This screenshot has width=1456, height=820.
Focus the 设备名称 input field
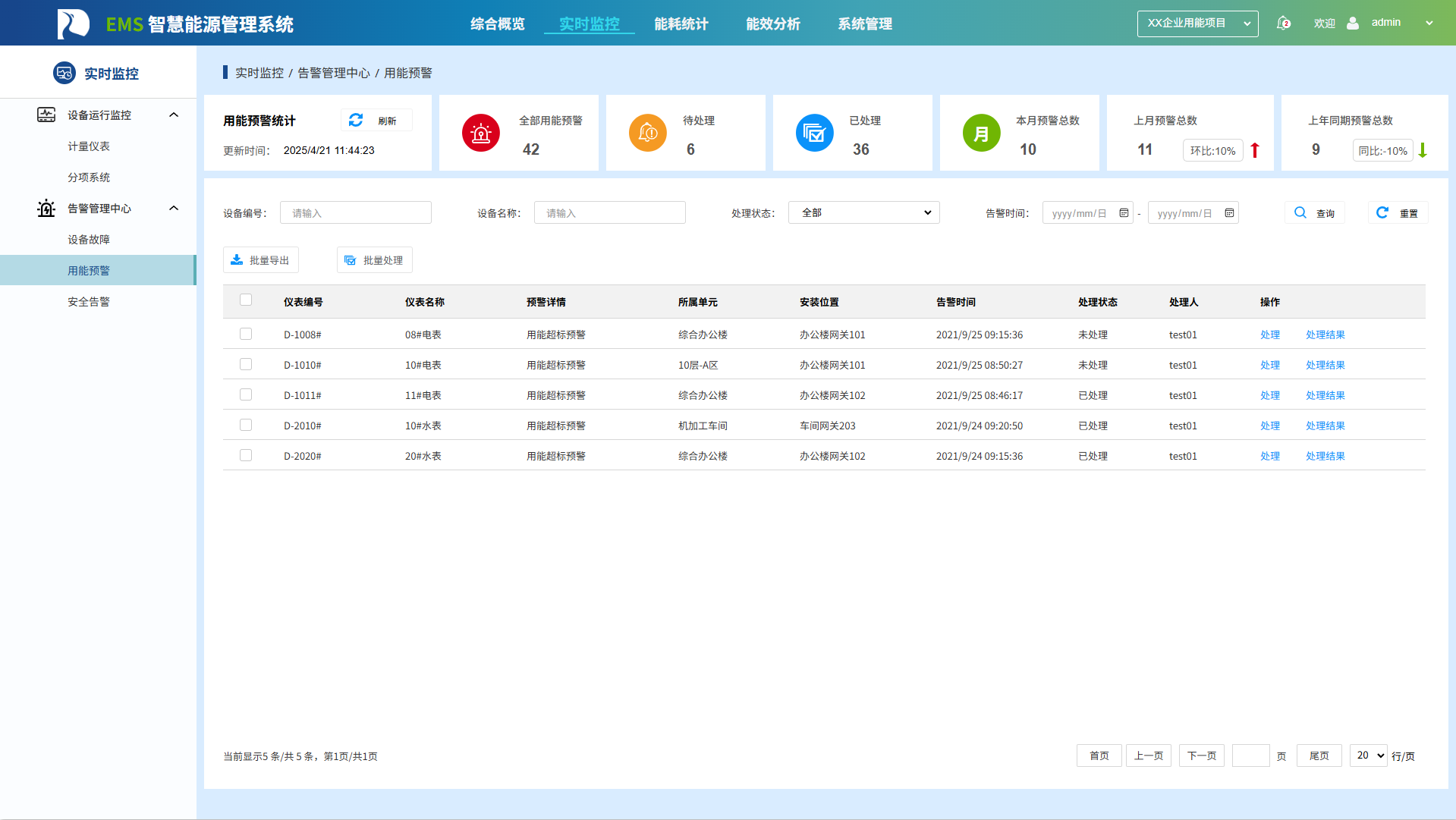coord(610,212)
